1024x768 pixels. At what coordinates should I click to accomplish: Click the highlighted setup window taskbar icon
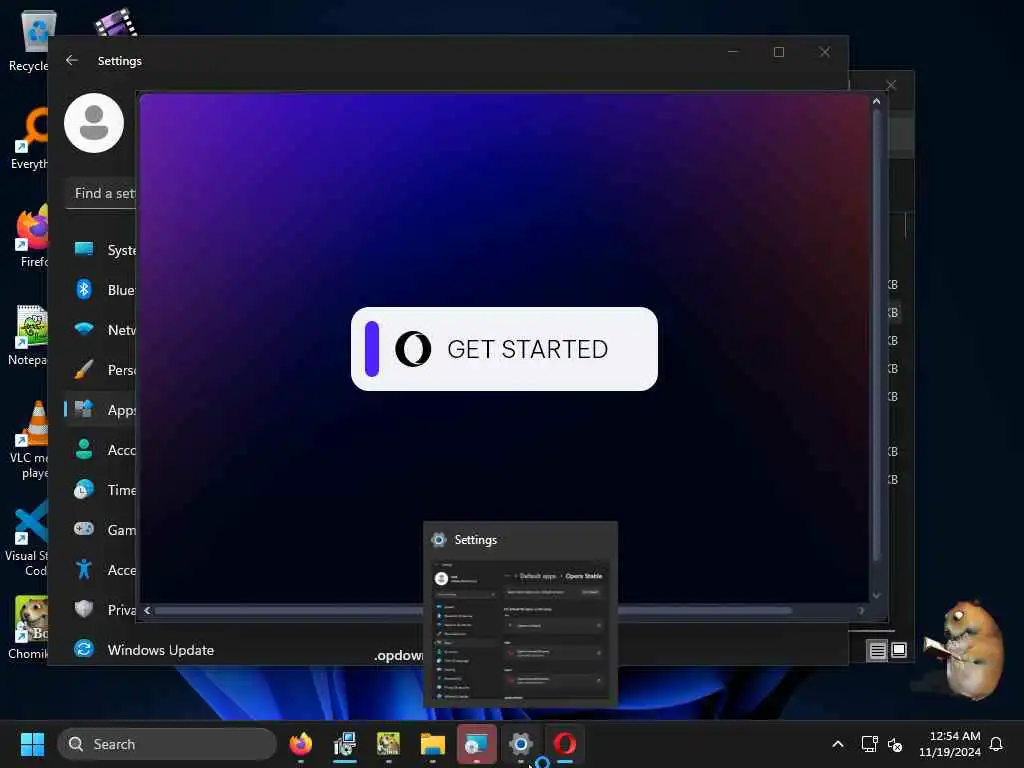(476, 744)
